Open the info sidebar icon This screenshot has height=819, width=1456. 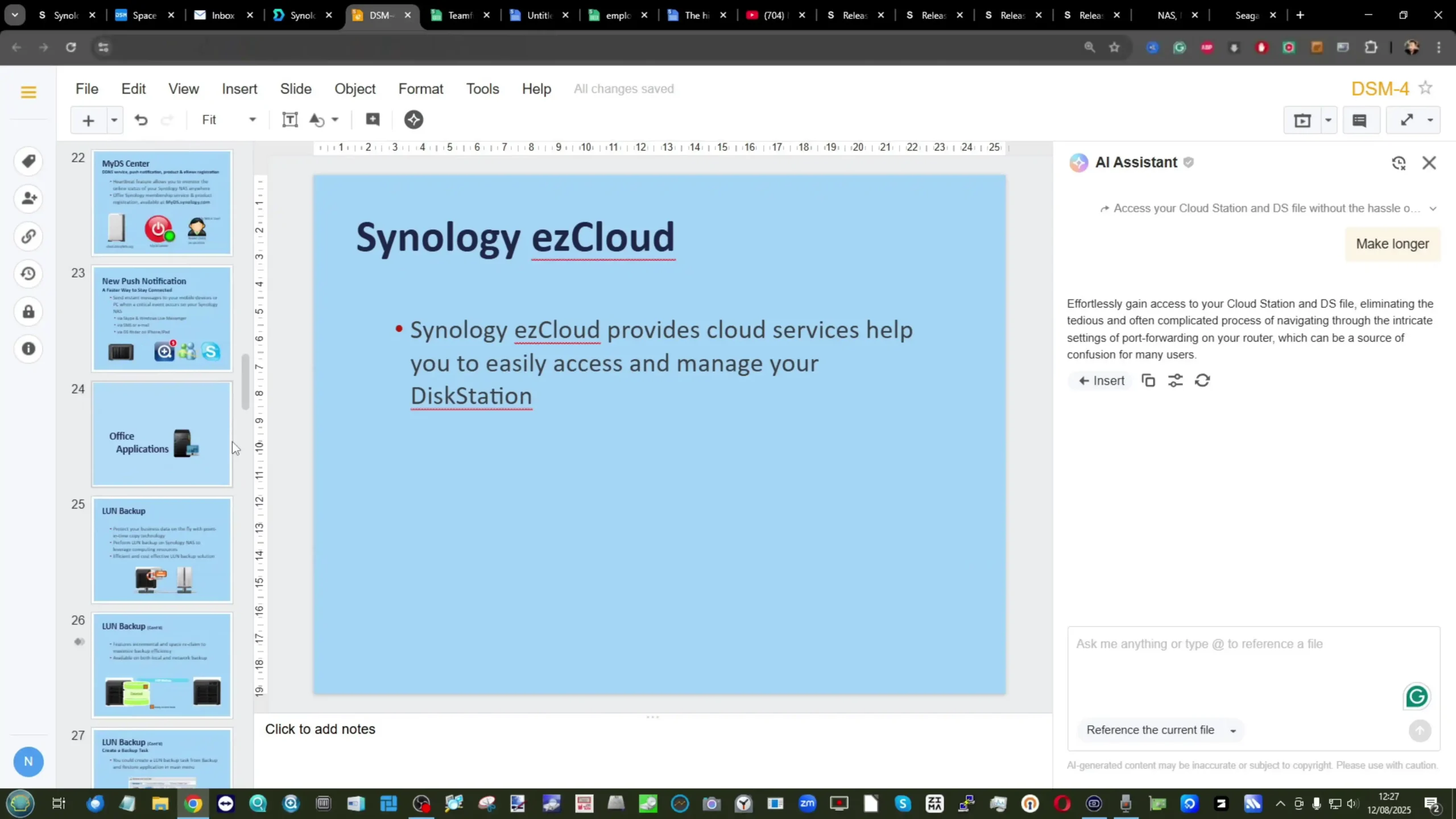[28, 349]
